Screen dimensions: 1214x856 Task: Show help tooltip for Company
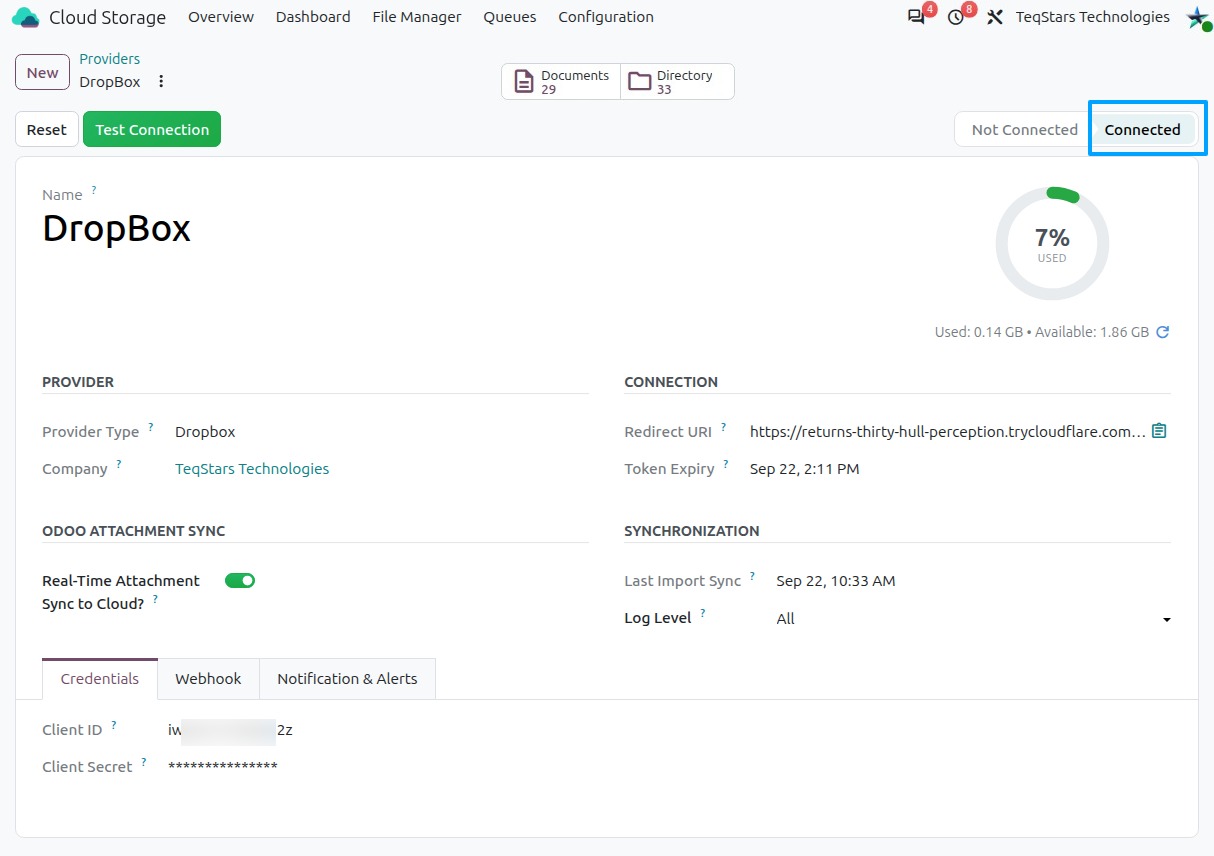[x=119, y=463]
